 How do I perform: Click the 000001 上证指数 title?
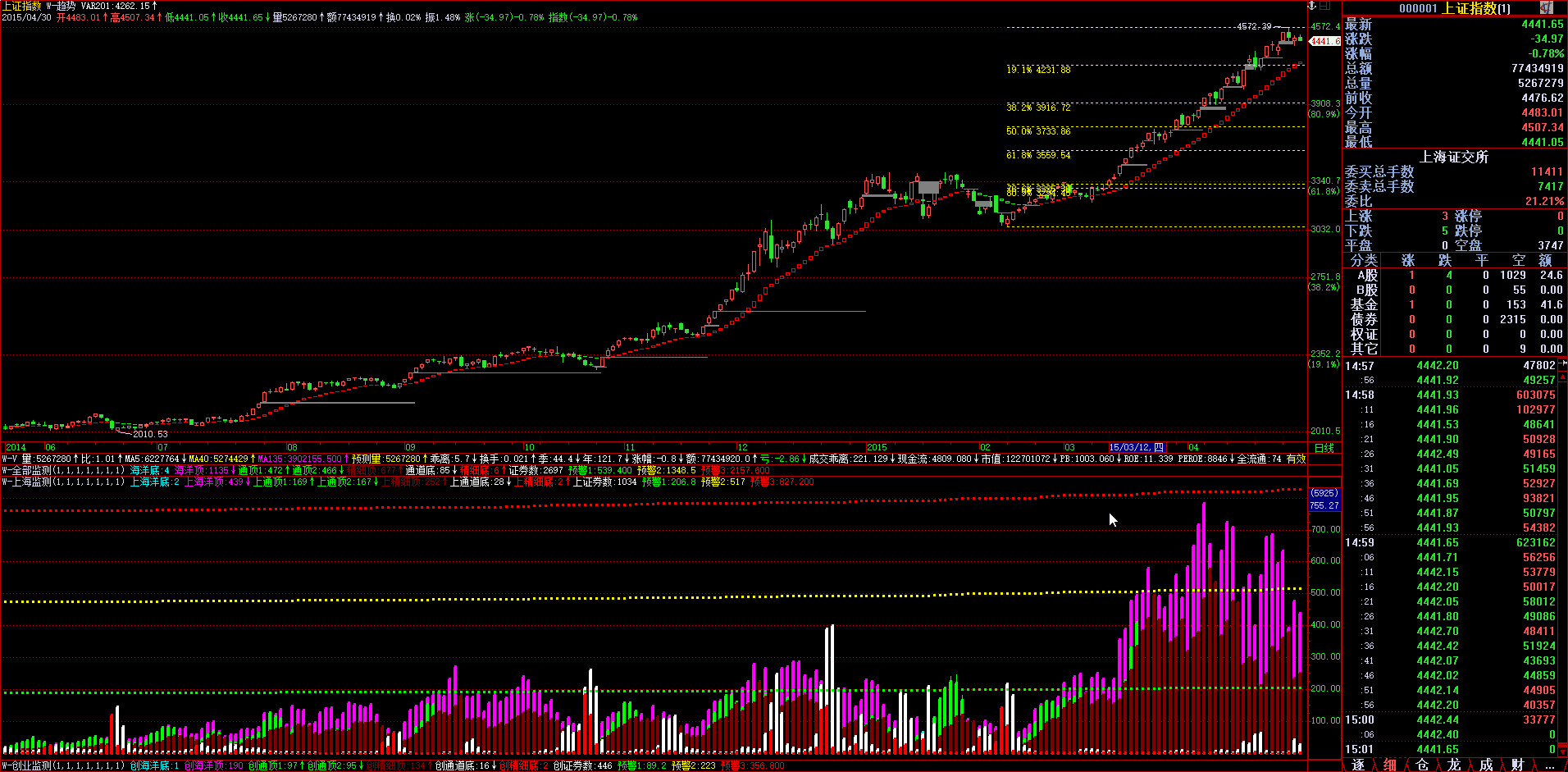[x=1454, y=8]
